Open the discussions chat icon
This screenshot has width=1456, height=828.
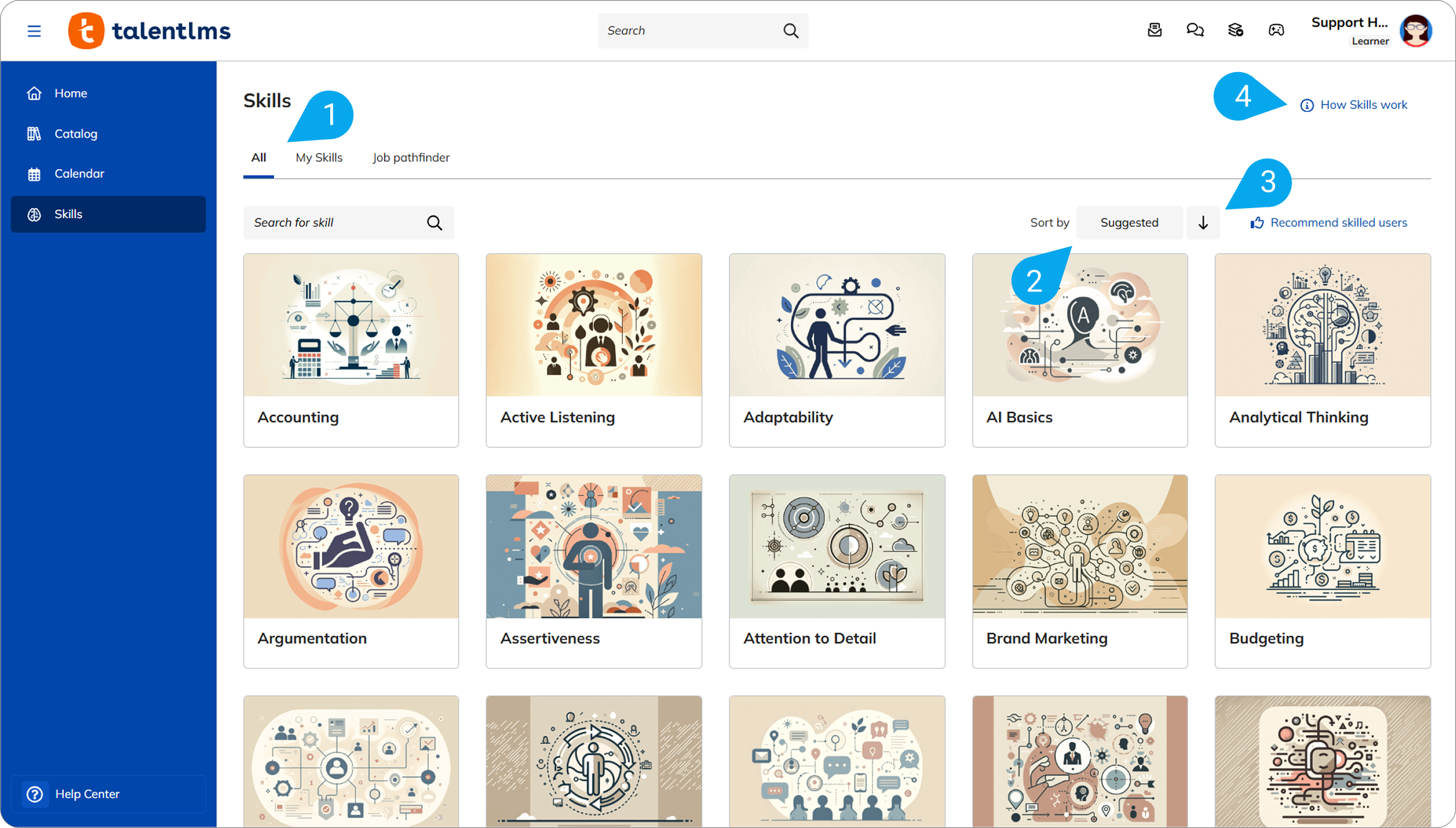click(1195, 30)
